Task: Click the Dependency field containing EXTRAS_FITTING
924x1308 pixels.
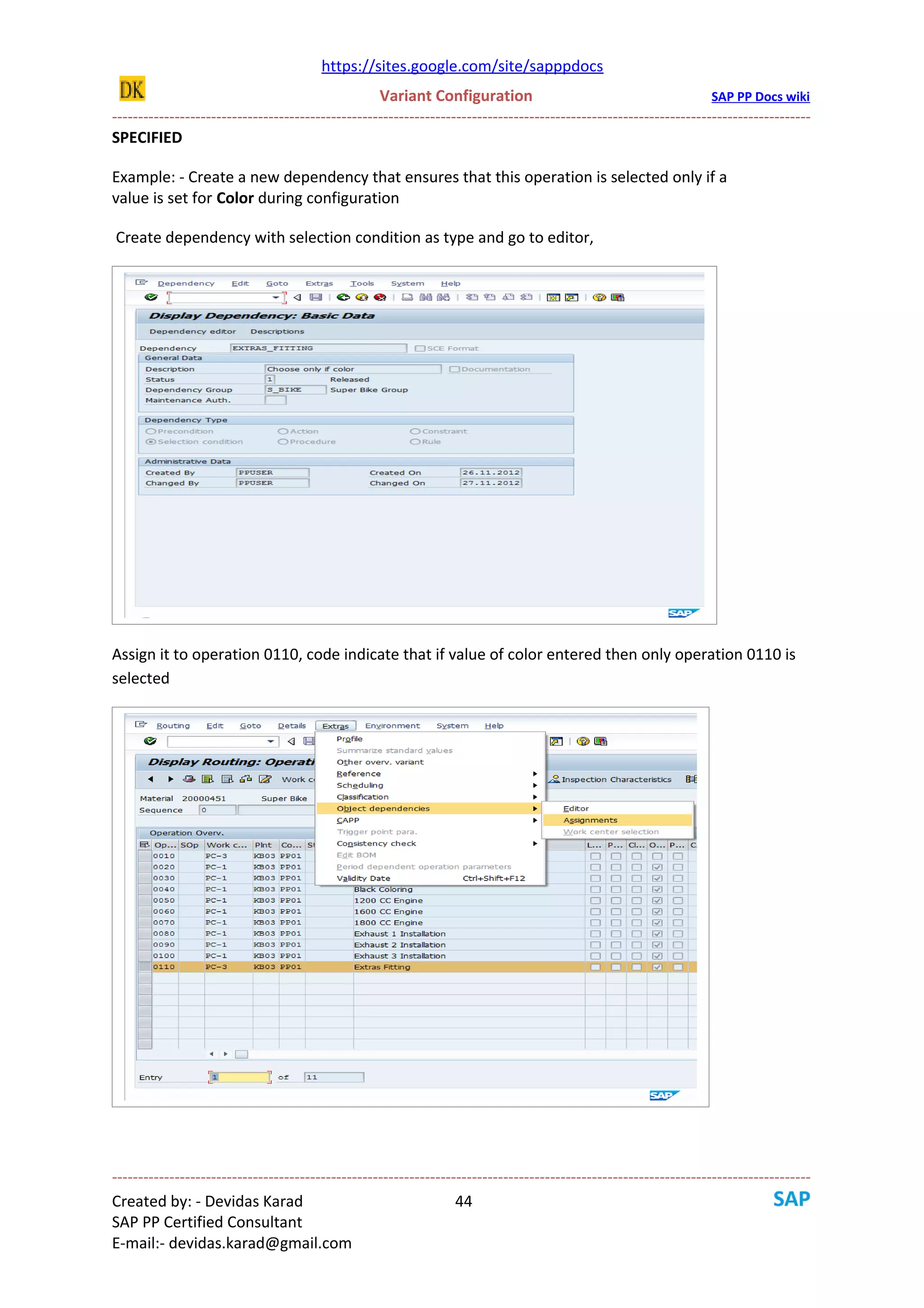Action: point(318,348)
